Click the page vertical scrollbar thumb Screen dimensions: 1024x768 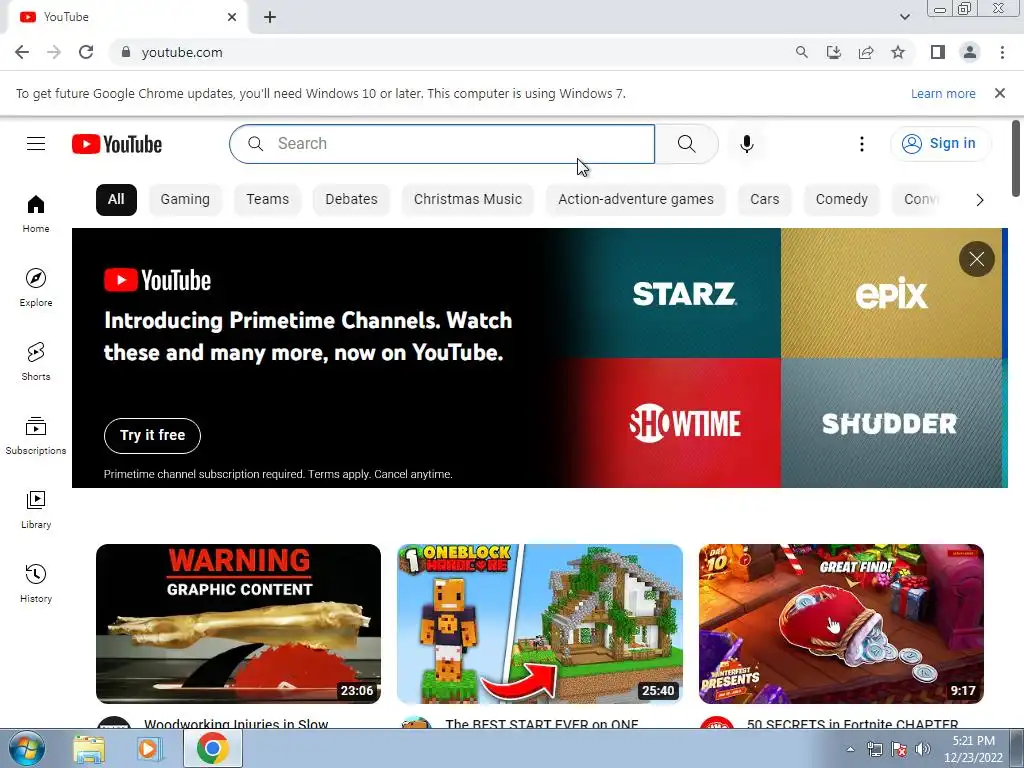pos(1016,158)
